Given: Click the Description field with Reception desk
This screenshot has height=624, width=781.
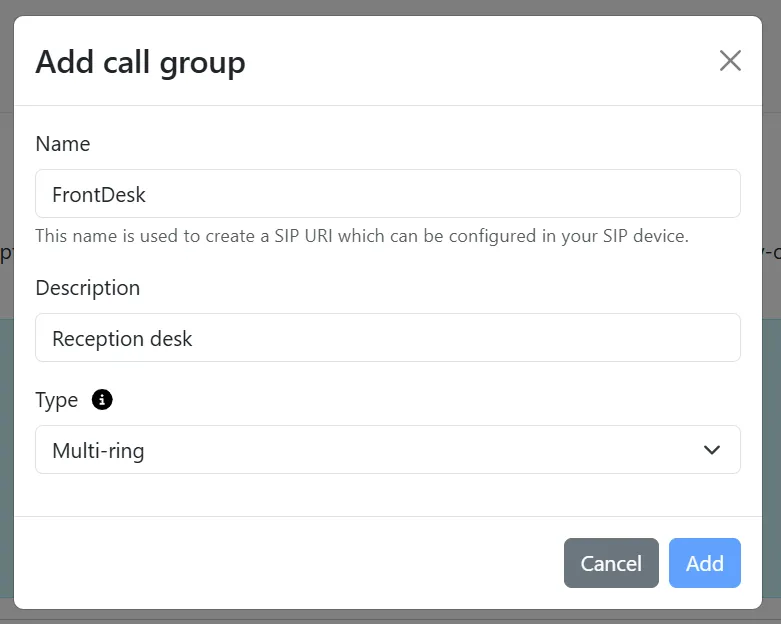Looking at the screenshot, I should coord(388,338).
